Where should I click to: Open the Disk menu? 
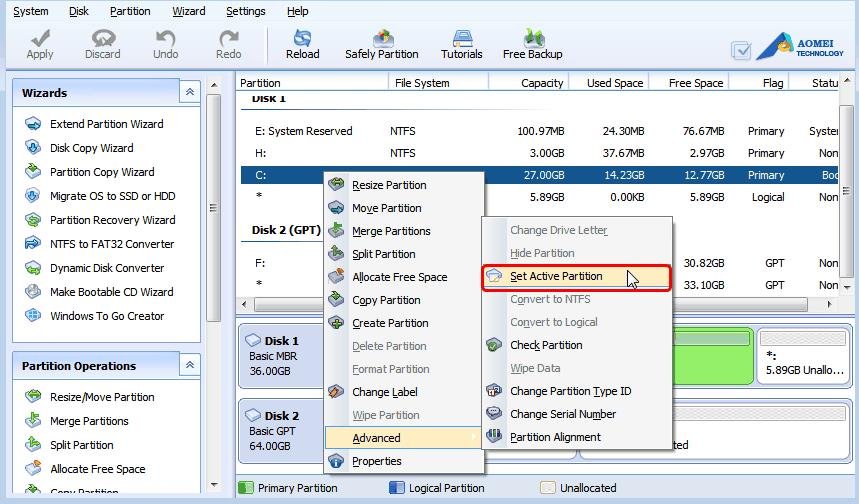tap(79, 11)
